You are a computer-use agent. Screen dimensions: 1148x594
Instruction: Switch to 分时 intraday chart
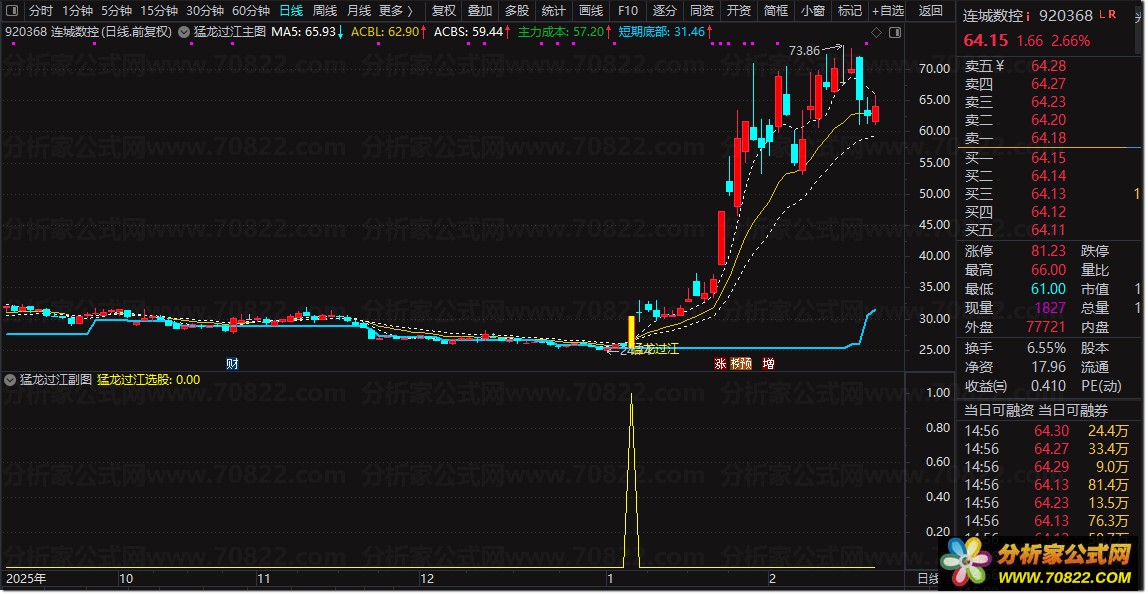[41, 11]
